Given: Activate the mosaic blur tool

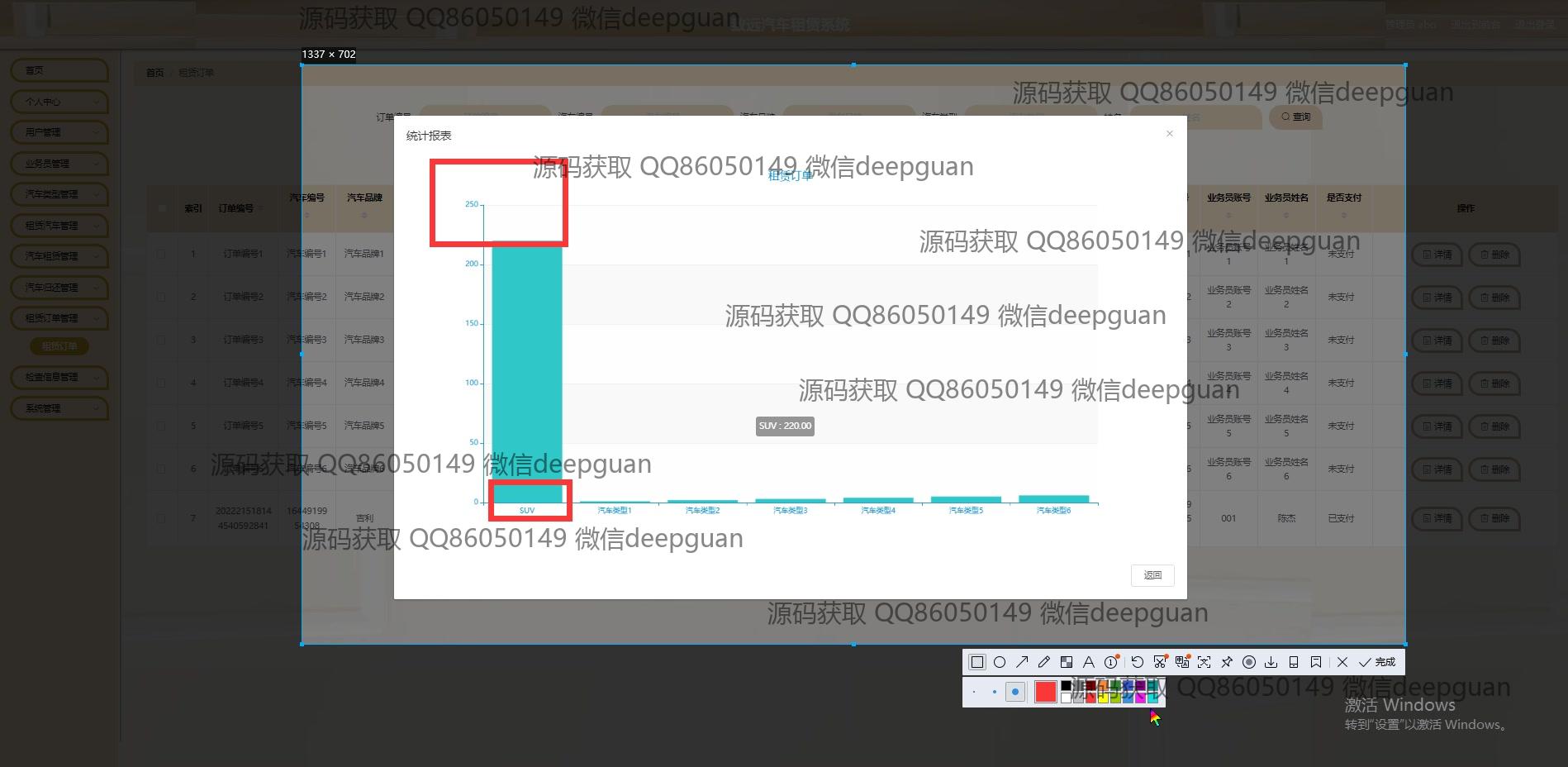Looking at the screenshot, I should pyautogui.click(x=1067, y=662).
